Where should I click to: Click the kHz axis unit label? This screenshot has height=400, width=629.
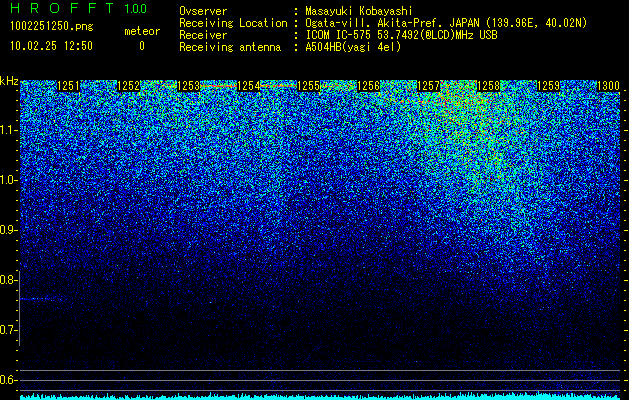point(9,81)
